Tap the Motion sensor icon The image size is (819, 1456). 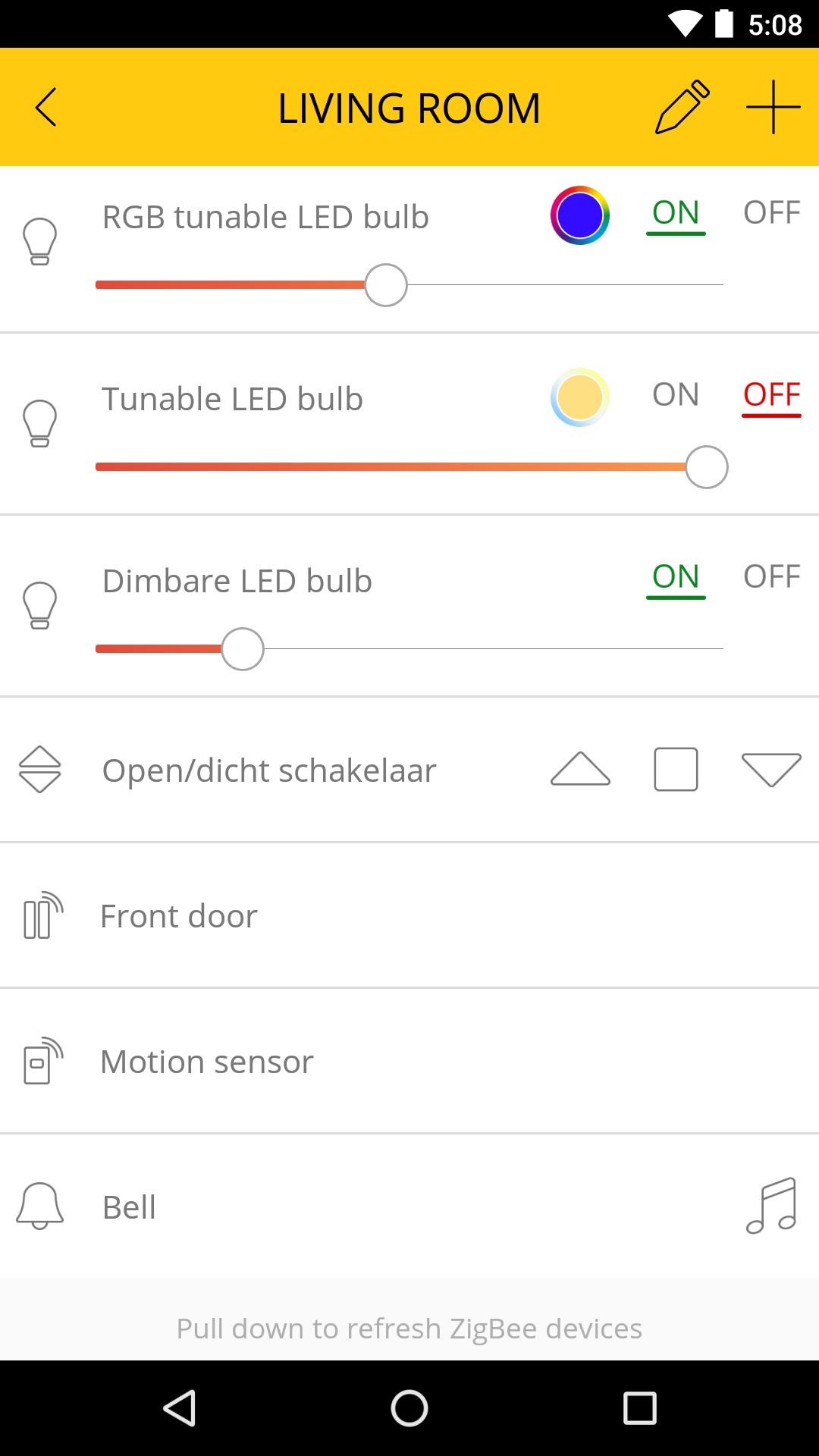[42, 1061]
